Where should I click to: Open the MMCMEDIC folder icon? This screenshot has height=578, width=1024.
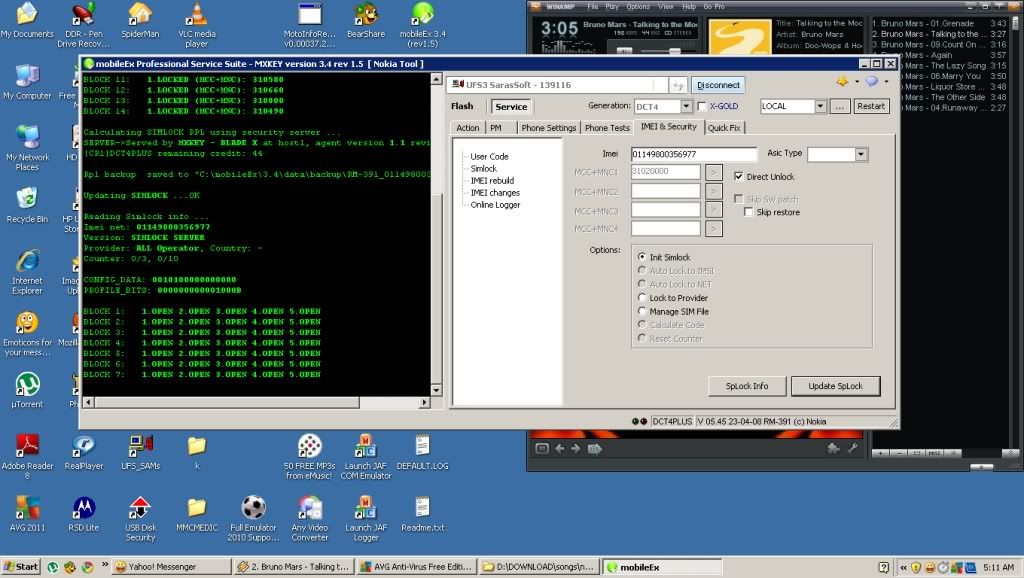[x=197, y=513]
